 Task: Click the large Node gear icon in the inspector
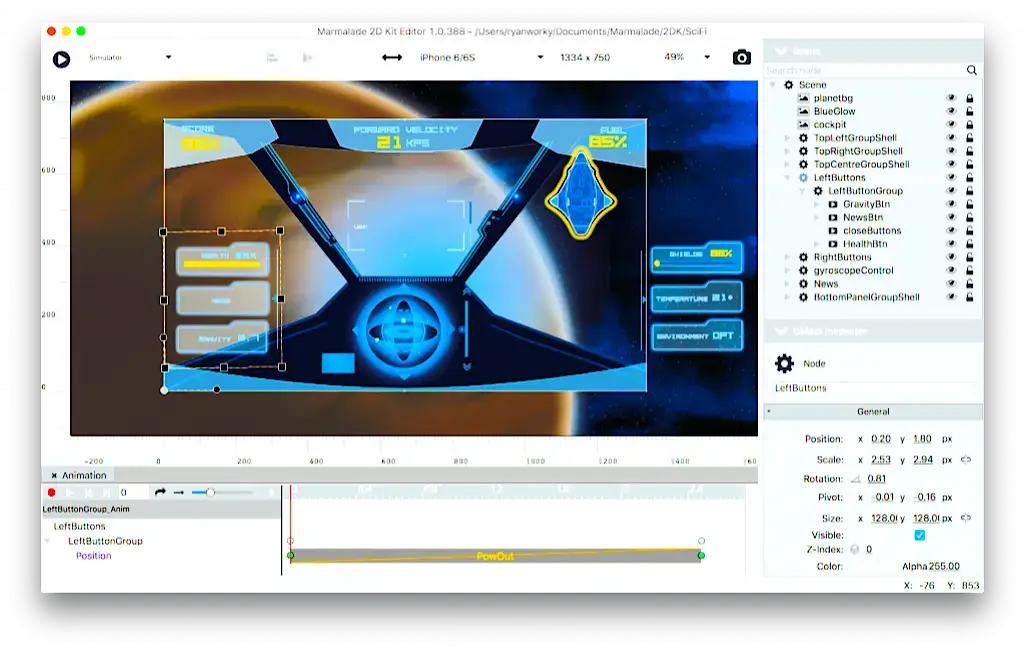click(784, 363)
